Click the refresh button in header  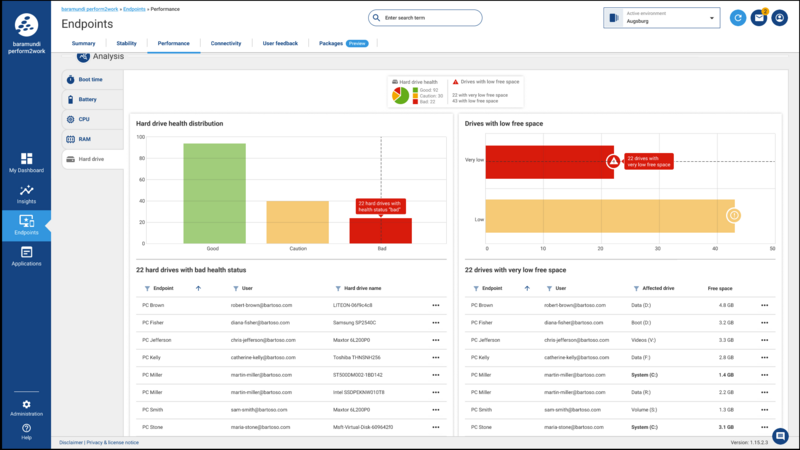(x=738, y=17)
